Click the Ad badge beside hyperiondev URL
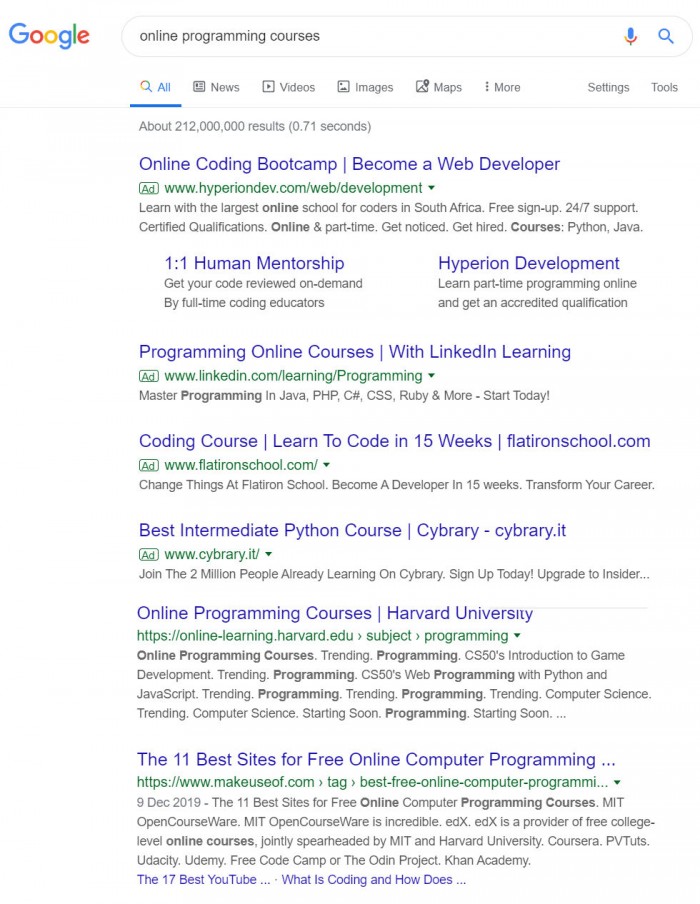The height and width of the screenshot is (904, 700). (149, 188)
